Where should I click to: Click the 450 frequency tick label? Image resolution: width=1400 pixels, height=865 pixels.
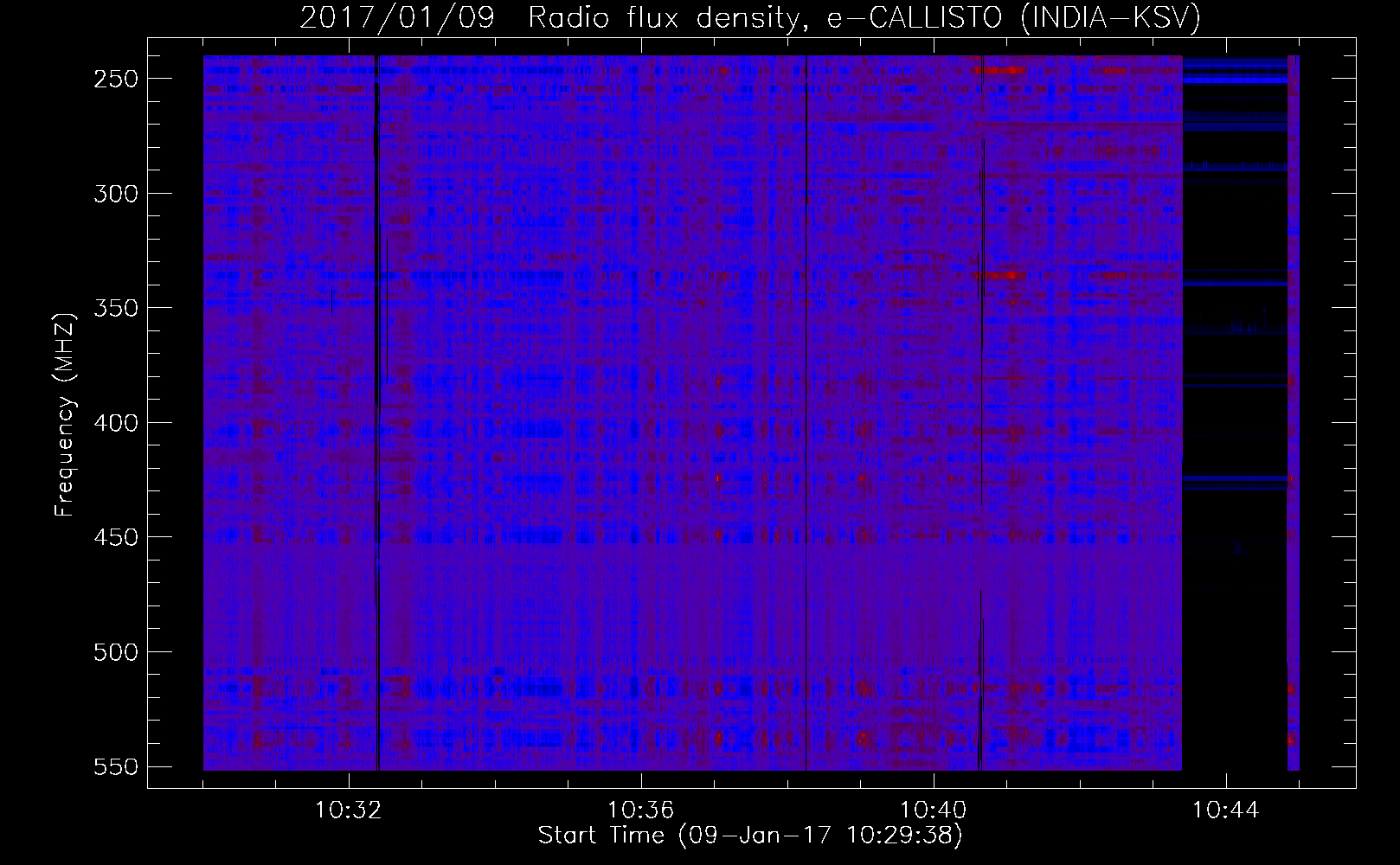pos(116,537)
